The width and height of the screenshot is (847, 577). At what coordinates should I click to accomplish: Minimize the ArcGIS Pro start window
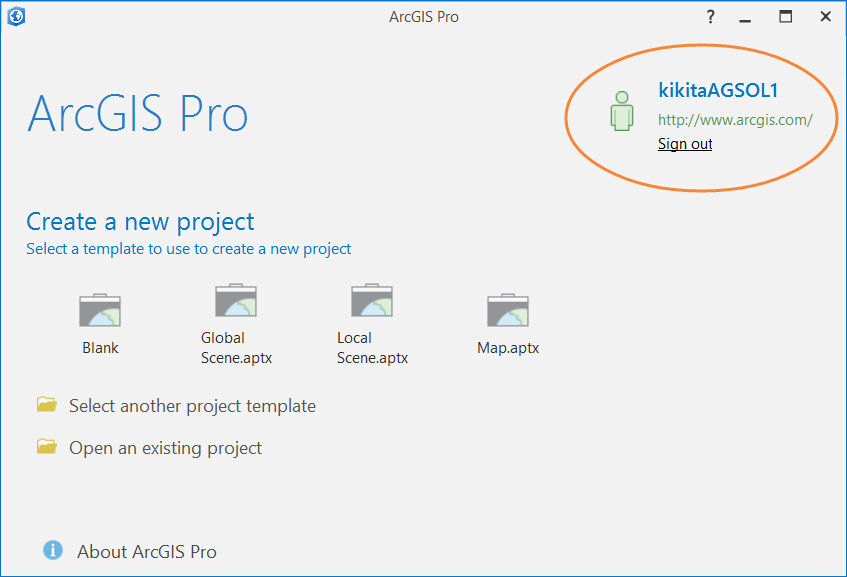click(x=745, y=20)
